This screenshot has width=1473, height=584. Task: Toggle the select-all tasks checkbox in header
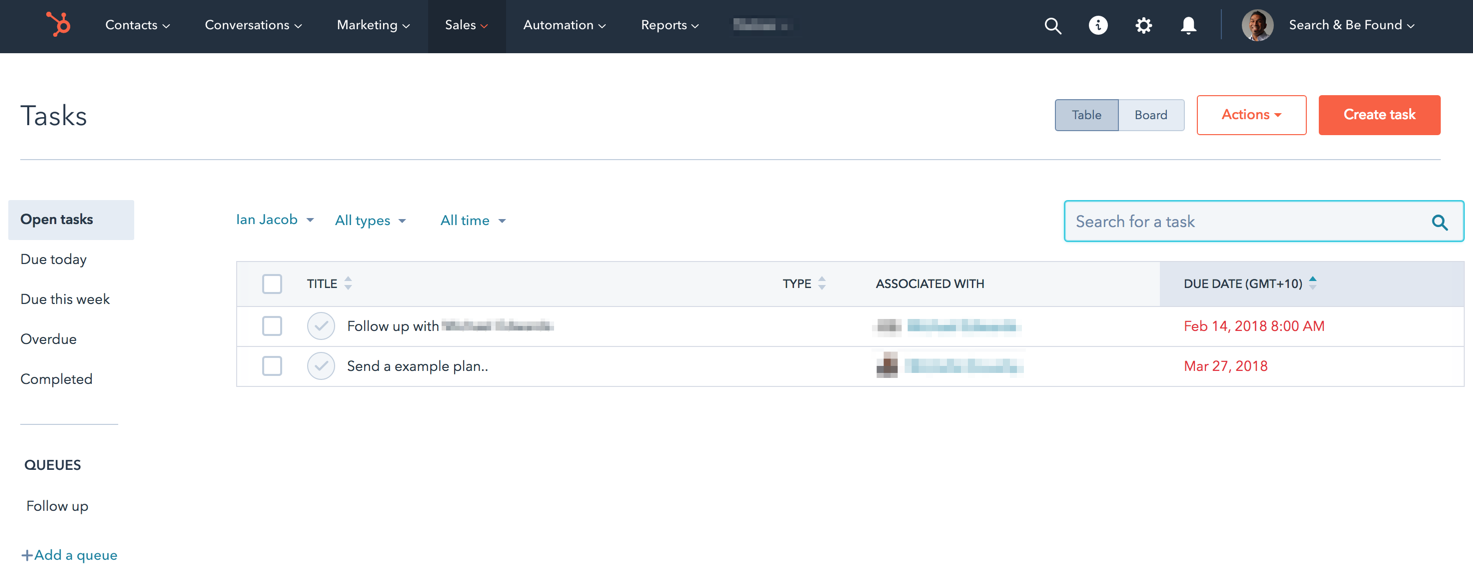click(272, 284)
